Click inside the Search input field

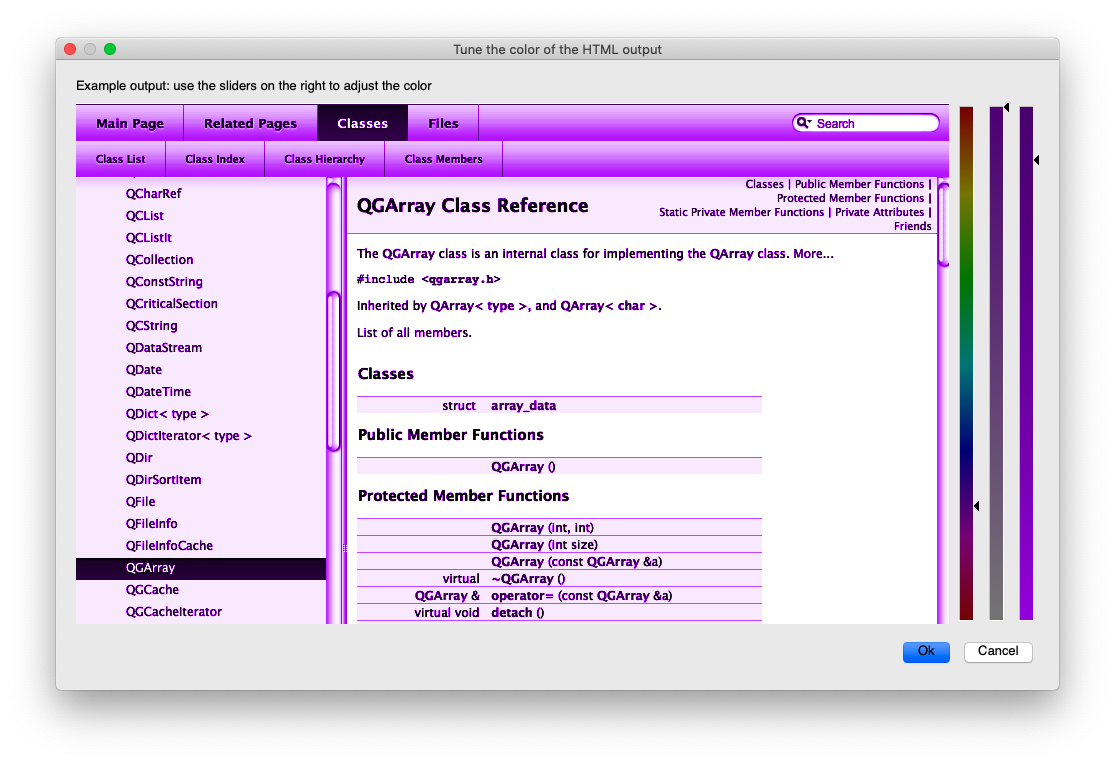point(866,123)
